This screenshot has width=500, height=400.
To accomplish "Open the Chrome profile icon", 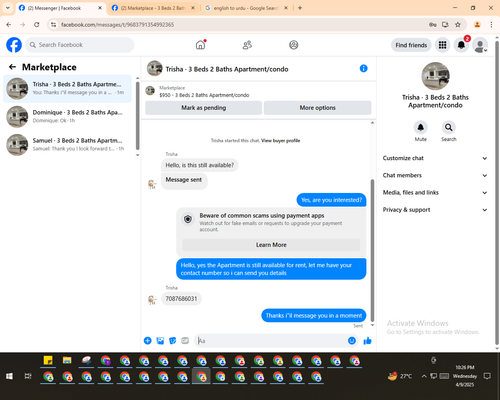I will tap(477, 24).
